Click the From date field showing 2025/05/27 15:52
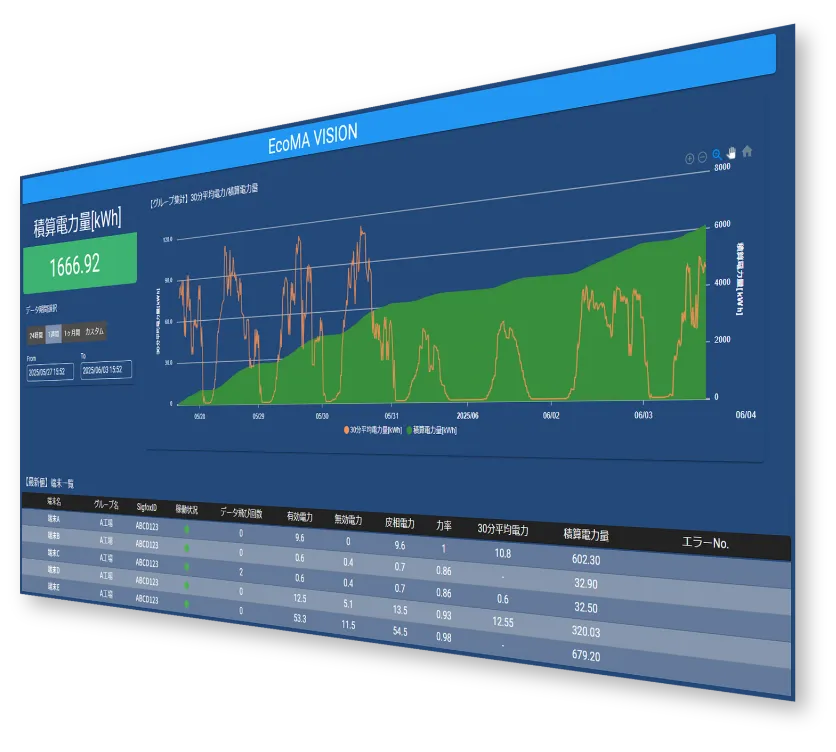 tap(50, 372)
